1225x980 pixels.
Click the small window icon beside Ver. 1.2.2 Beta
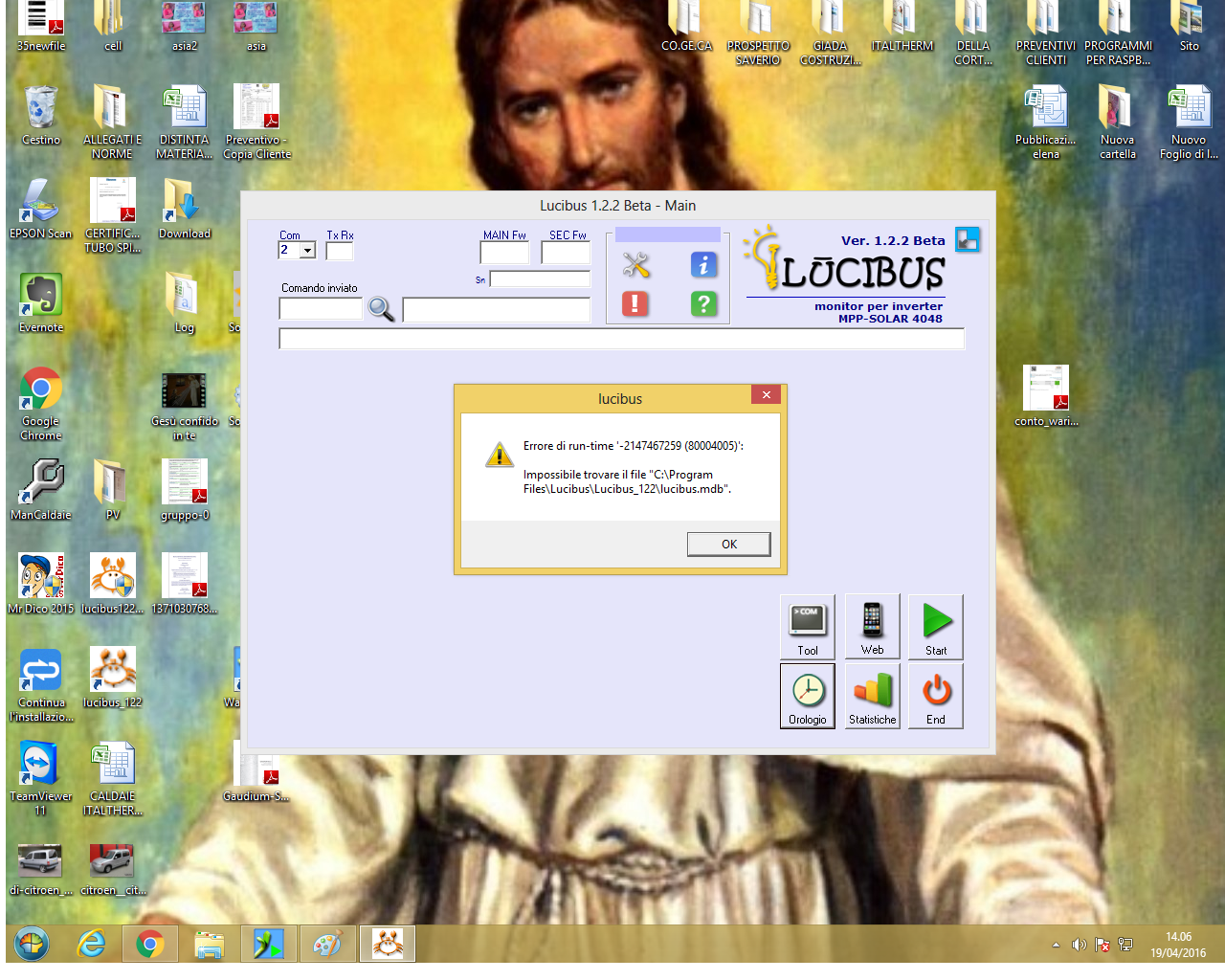pos(968,239)
